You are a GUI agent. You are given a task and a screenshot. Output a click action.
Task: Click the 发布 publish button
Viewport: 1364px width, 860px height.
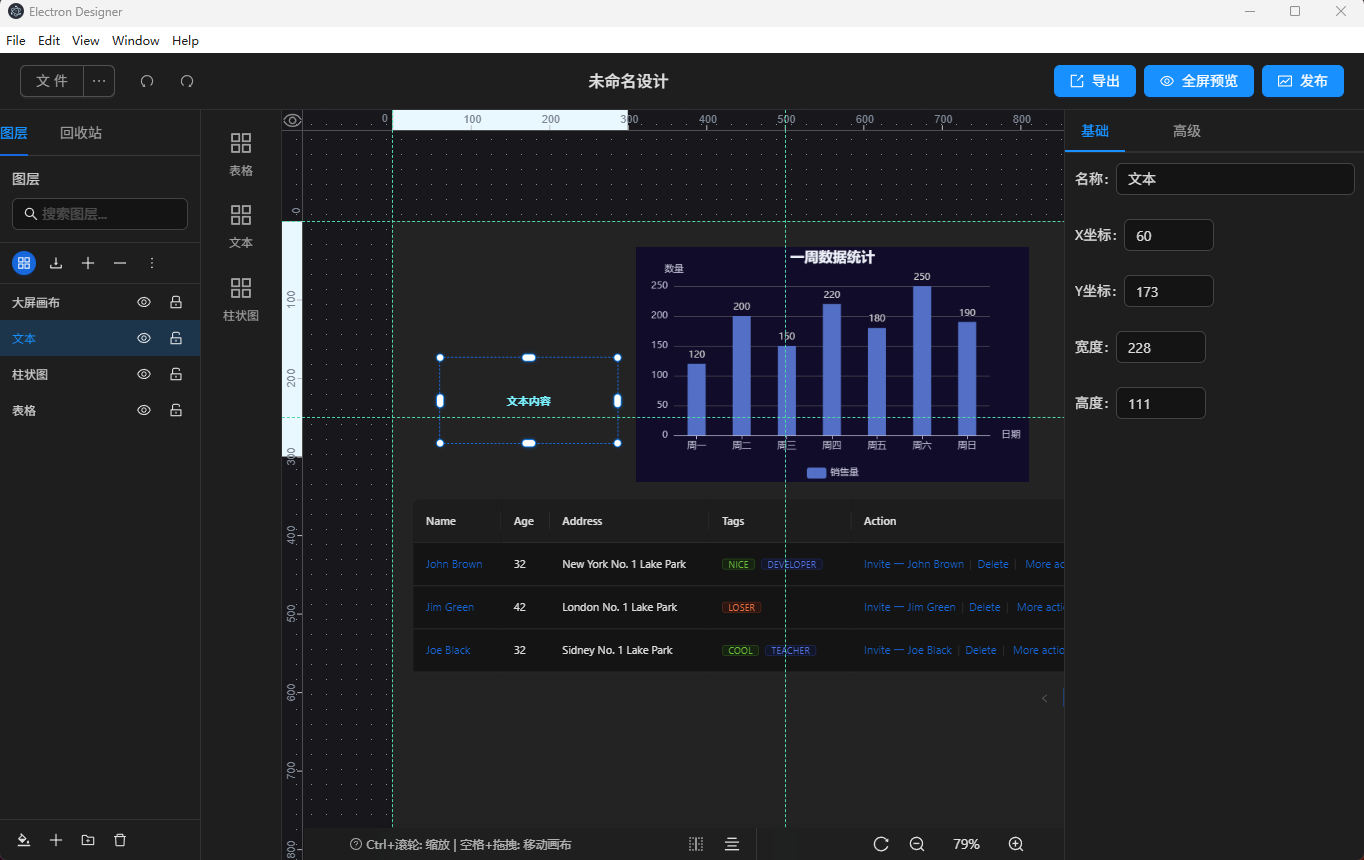coord(1303,81)
